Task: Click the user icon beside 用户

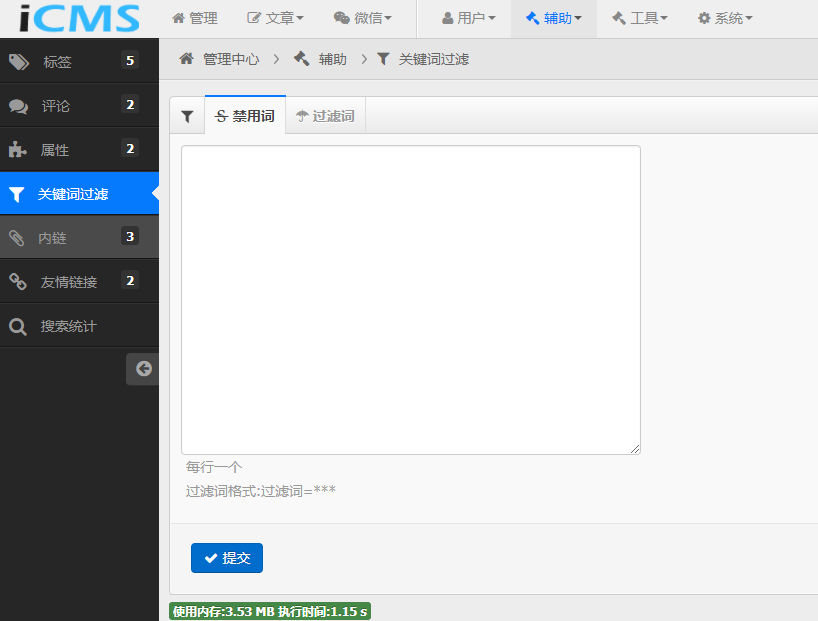Action: [x=447, y=18]
